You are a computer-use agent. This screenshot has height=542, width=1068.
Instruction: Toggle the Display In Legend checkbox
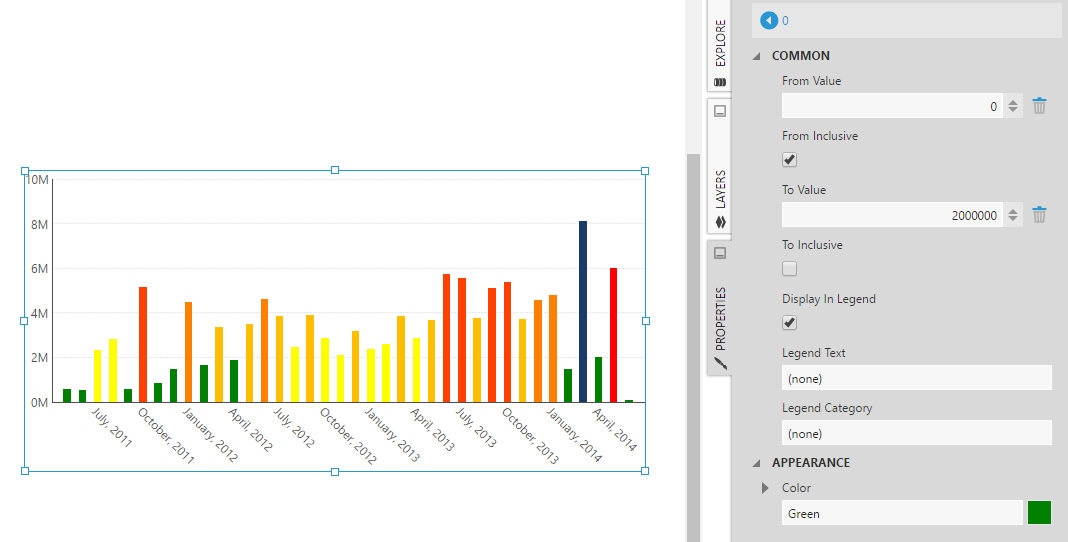coord(789,322)
